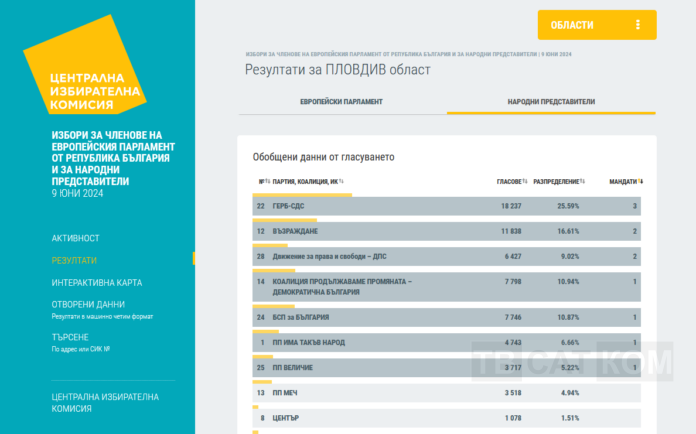Image resolution: width=696 pixels, height=434 pixels.
Task: Open the three-dot menu on ОБЛАСТИ button
Action: coord(638,25)
